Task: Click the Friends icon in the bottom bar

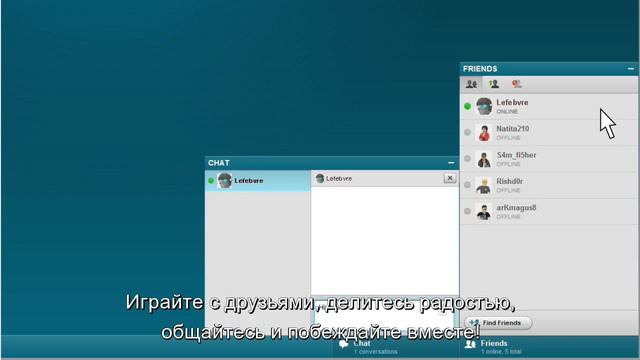Action: [471, 344]
